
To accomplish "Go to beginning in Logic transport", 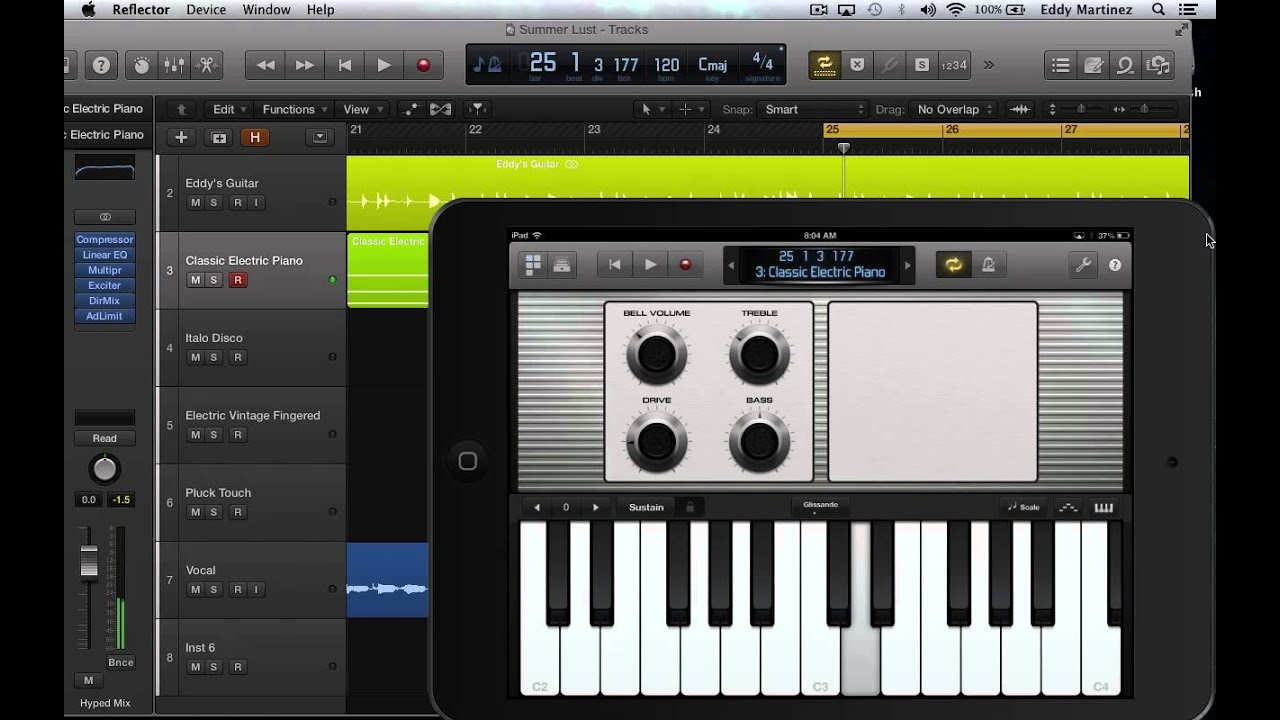I will point(344,65).
